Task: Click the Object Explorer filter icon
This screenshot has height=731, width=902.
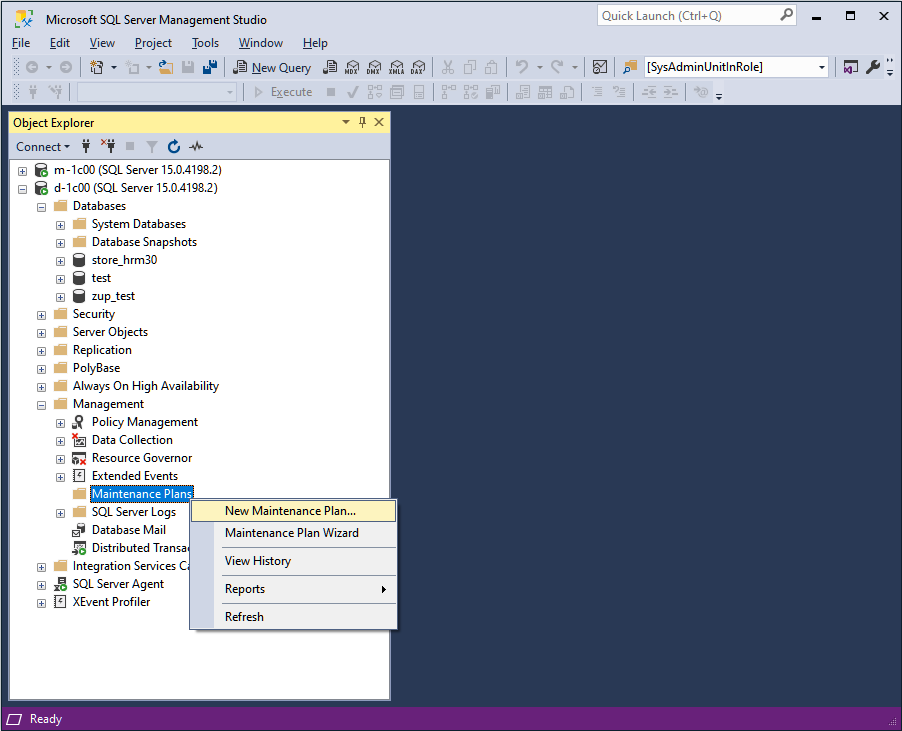Action: [x=152, y=146]
